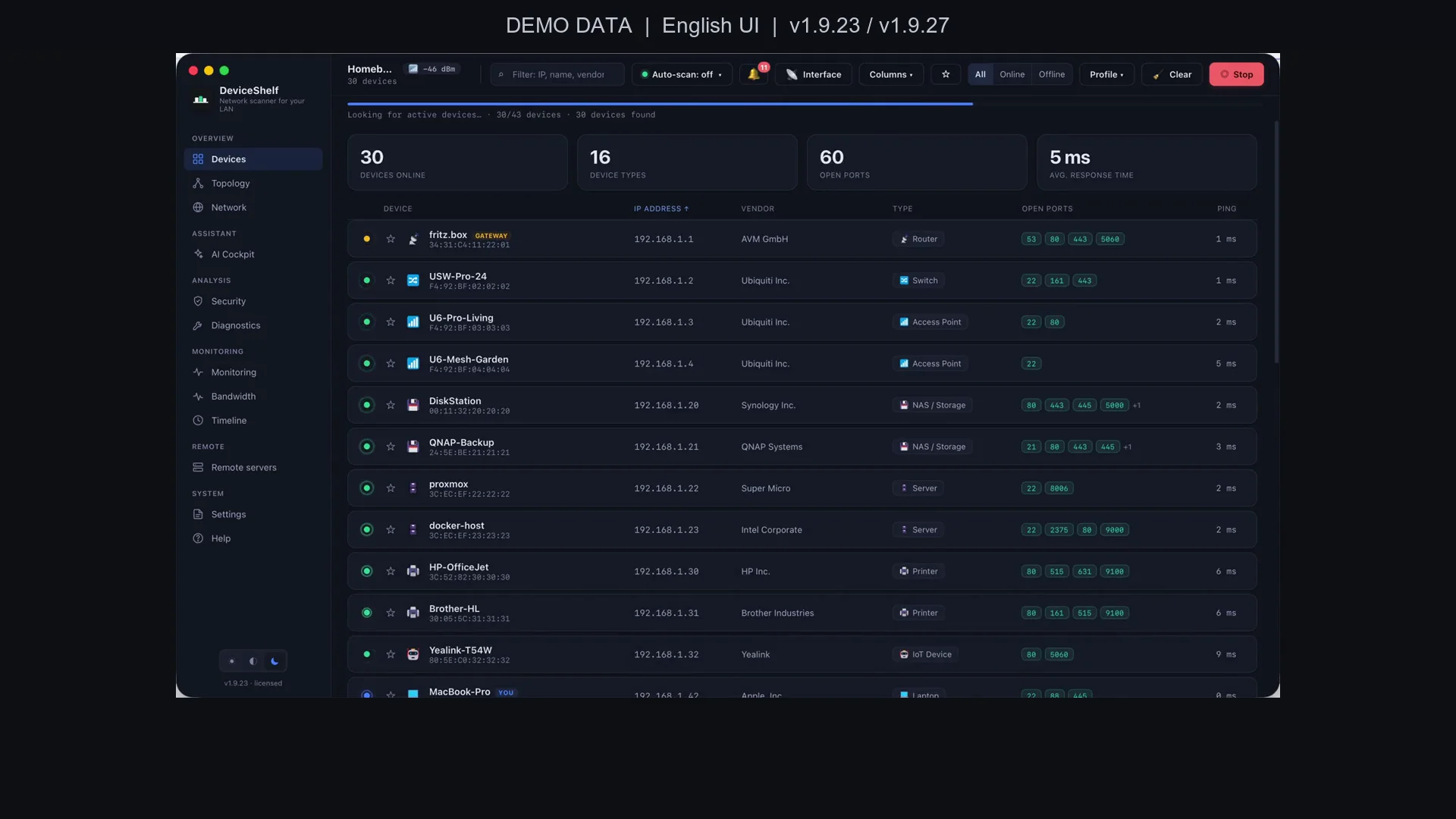Click Yealink-T54W phone device icon

pyautogui.click(x=413, y=654)
